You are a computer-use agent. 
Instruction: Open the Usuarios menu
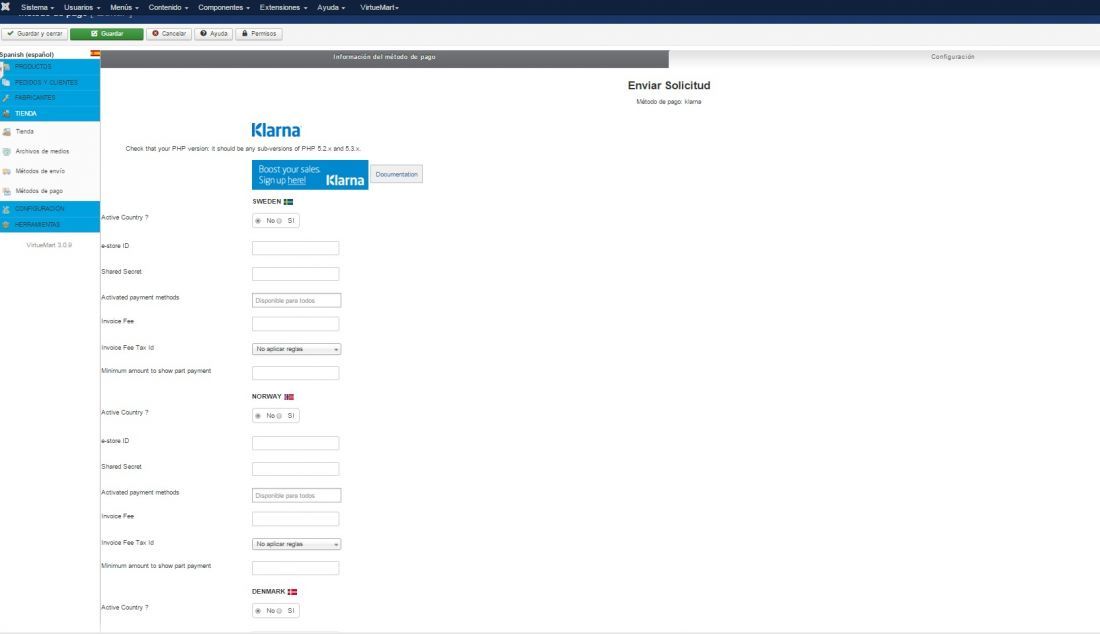click(x=81, y=7)
